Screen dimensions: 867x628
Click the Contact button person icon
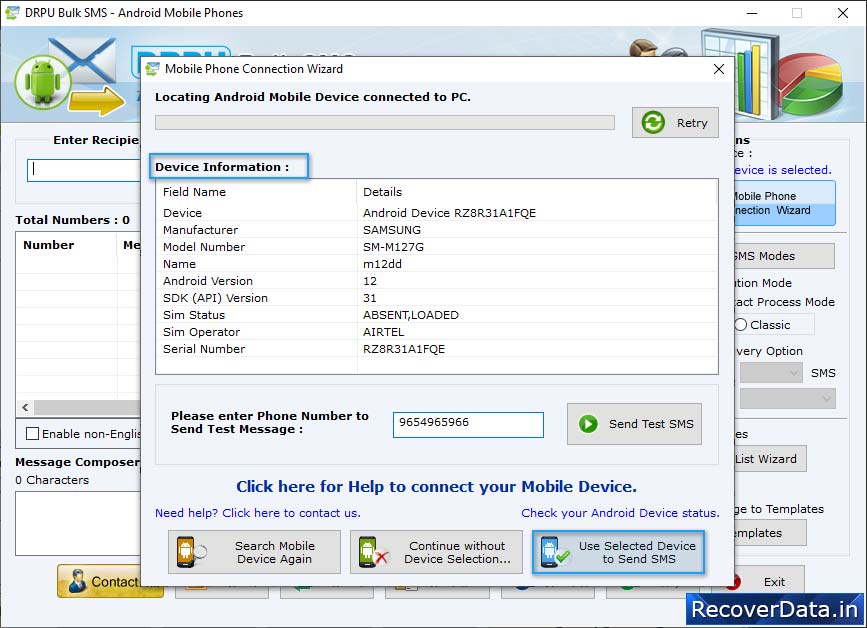click(76, 581)
